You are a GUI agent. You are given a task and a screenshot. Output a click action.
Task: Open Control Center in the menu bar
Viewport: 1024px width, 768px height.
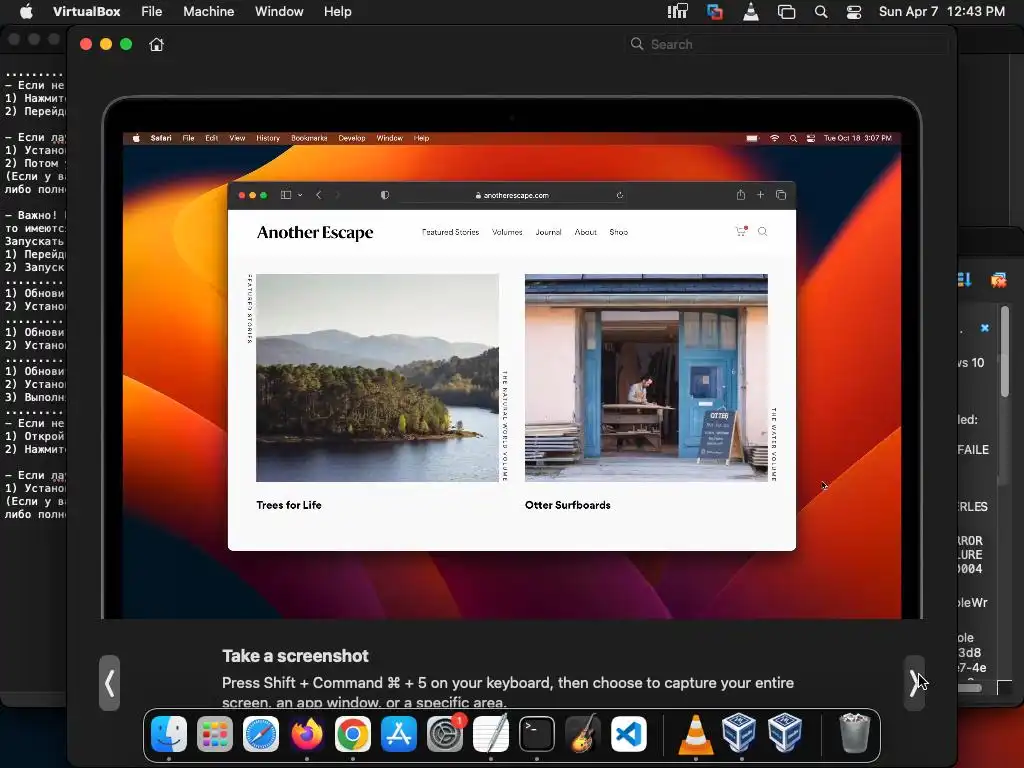coord(854,12)
